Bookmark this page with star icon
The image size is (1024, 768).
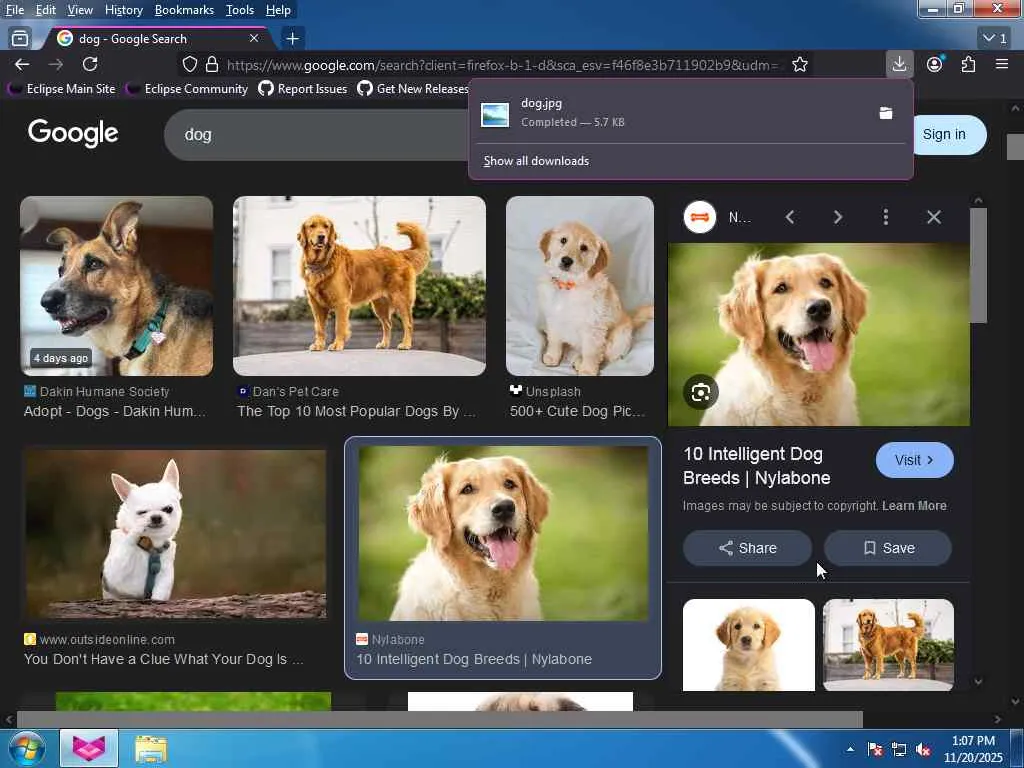800,64
